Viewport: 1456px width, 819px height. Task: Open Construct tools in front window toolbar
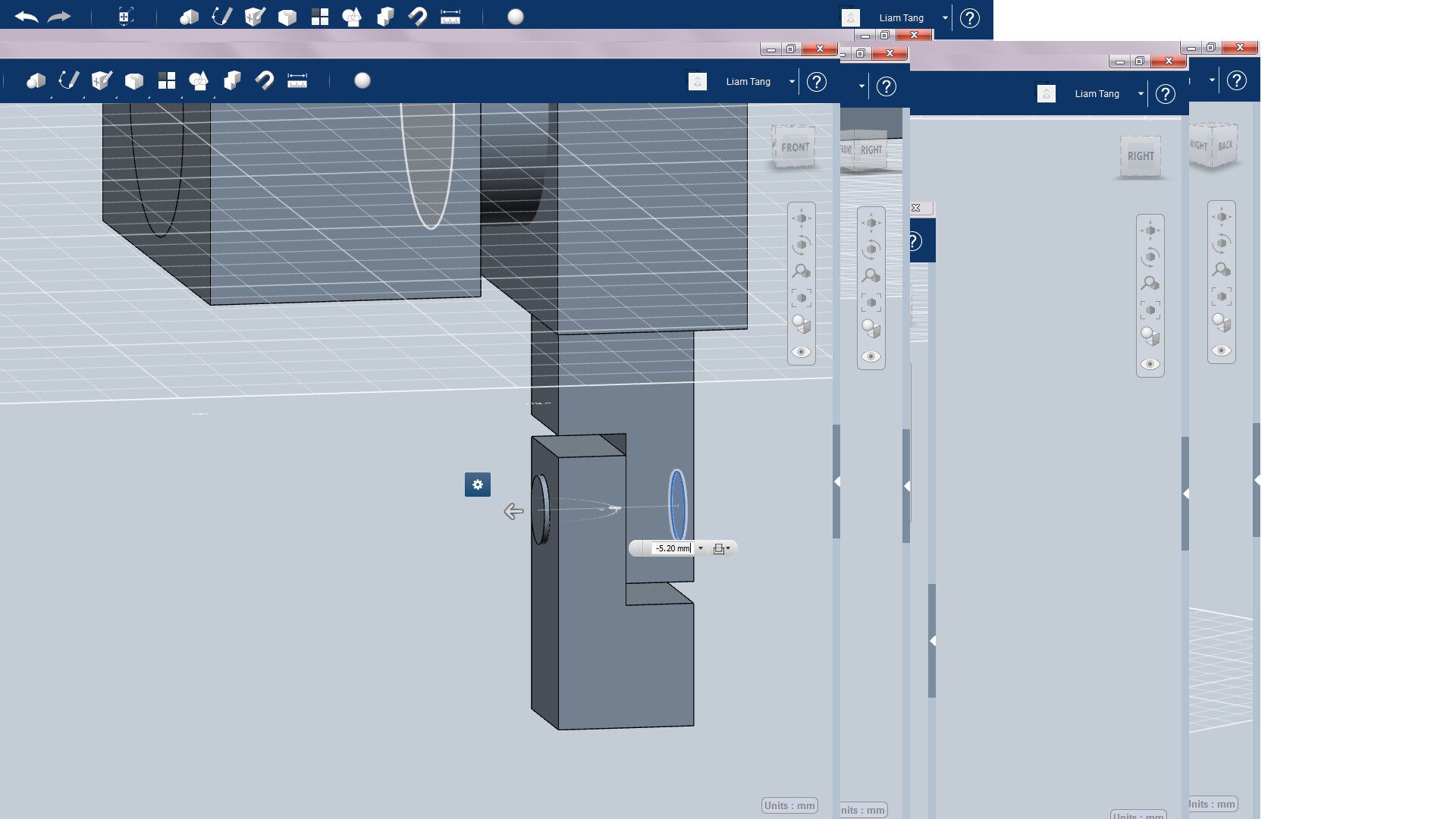(x=102, y=80)
